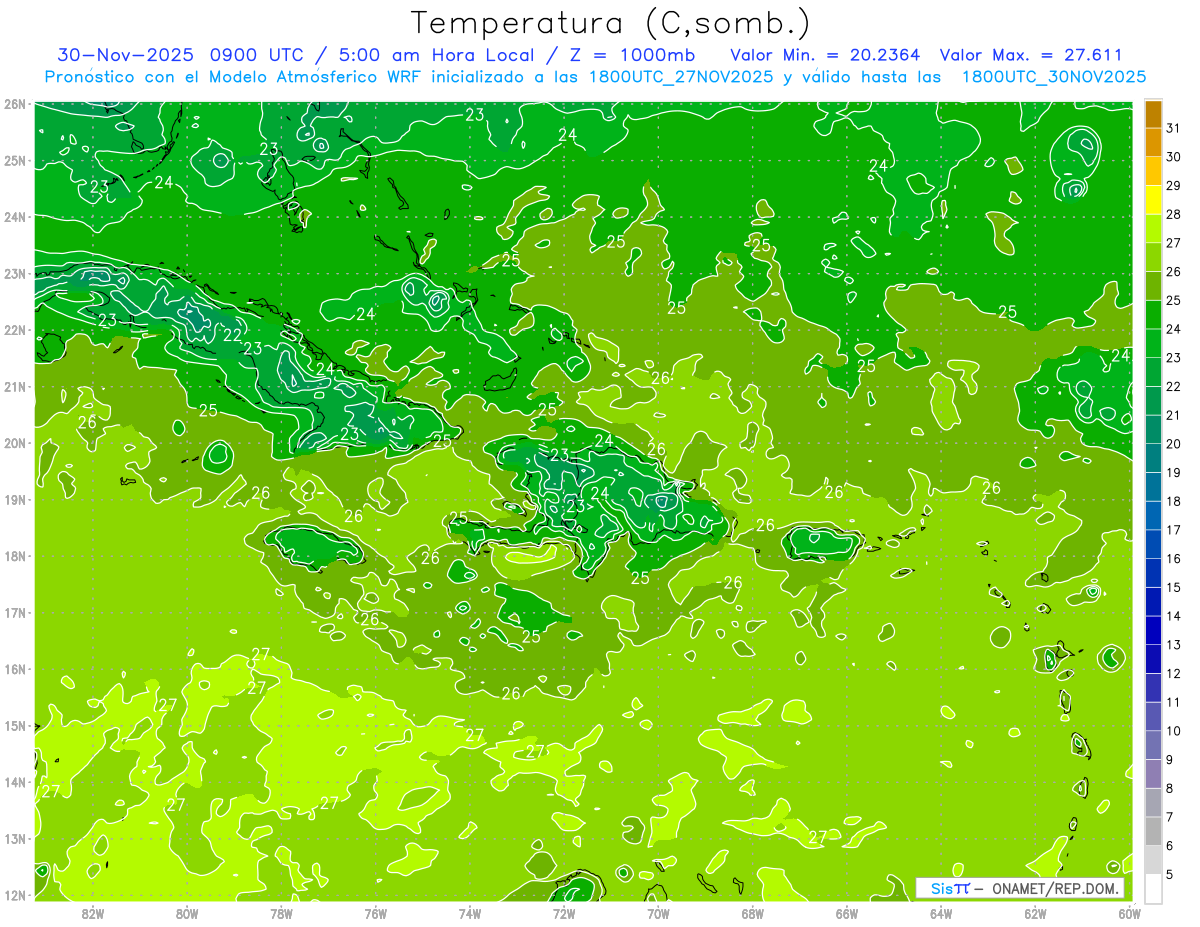Click the 62W longitude label
The width and height of the screenshot is (1200, 927).
pos(1035,913)
